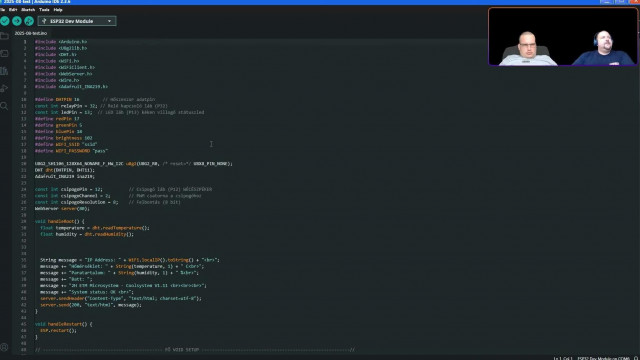Click the USB icon in board selector
Image resolution: width=640 pixels, height=360 pixels.
(44, 21)
